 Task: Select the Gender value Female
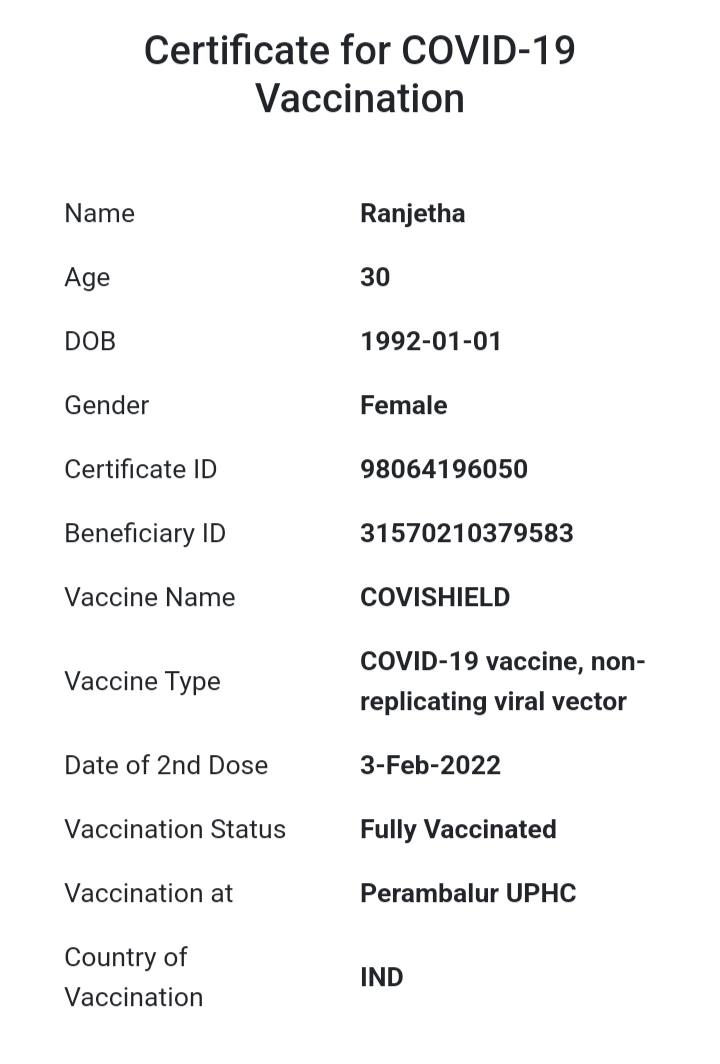pos(403,405)
